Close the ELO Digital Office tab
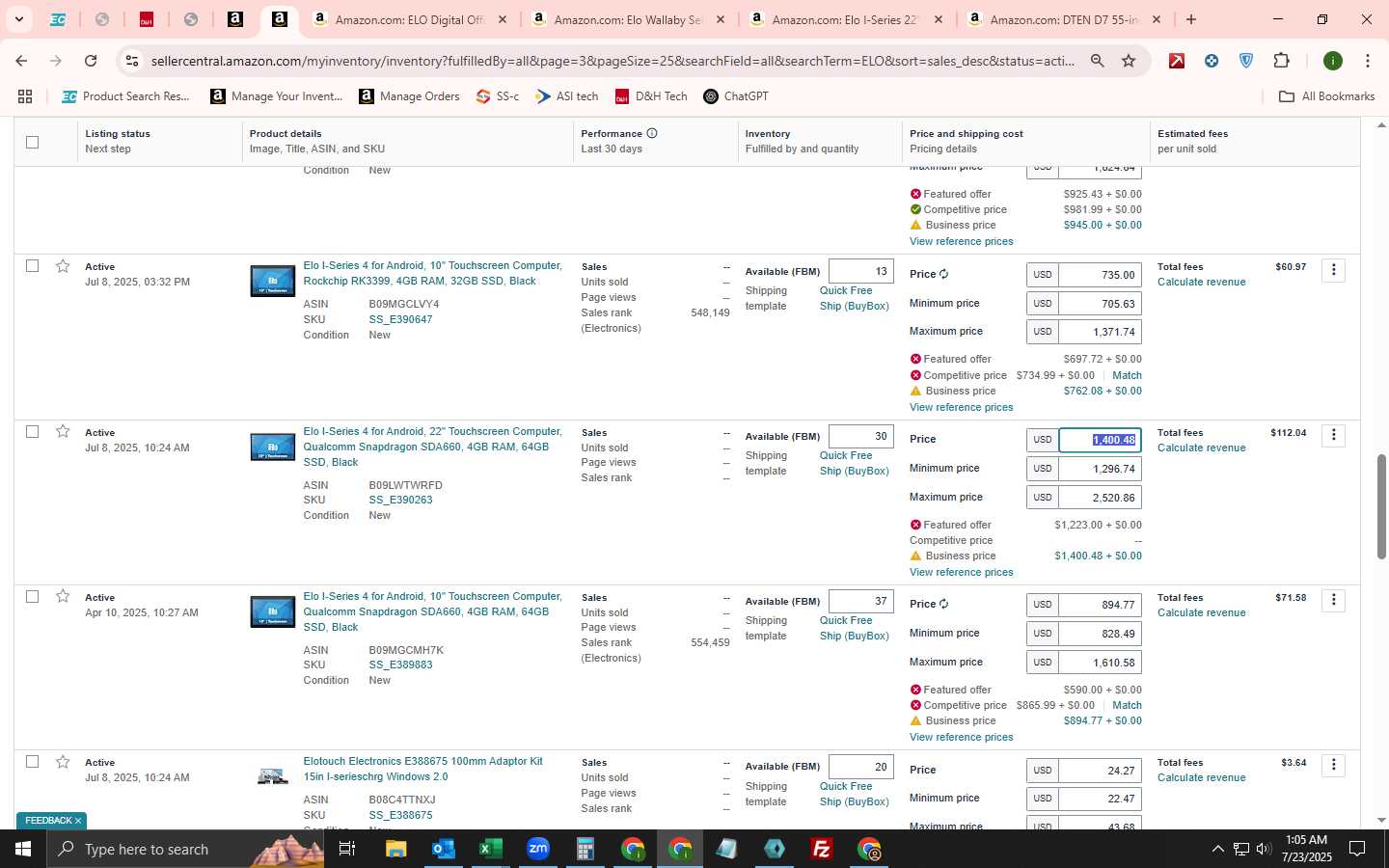 [503, 19]
